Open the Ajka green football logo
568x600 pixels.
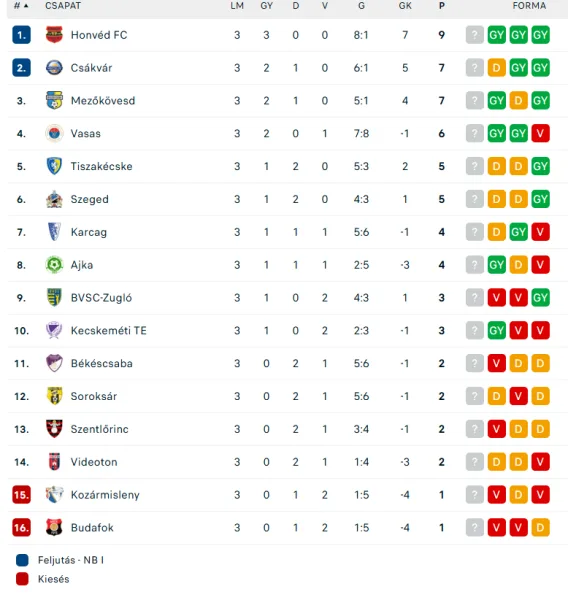(x=54, y=265)
